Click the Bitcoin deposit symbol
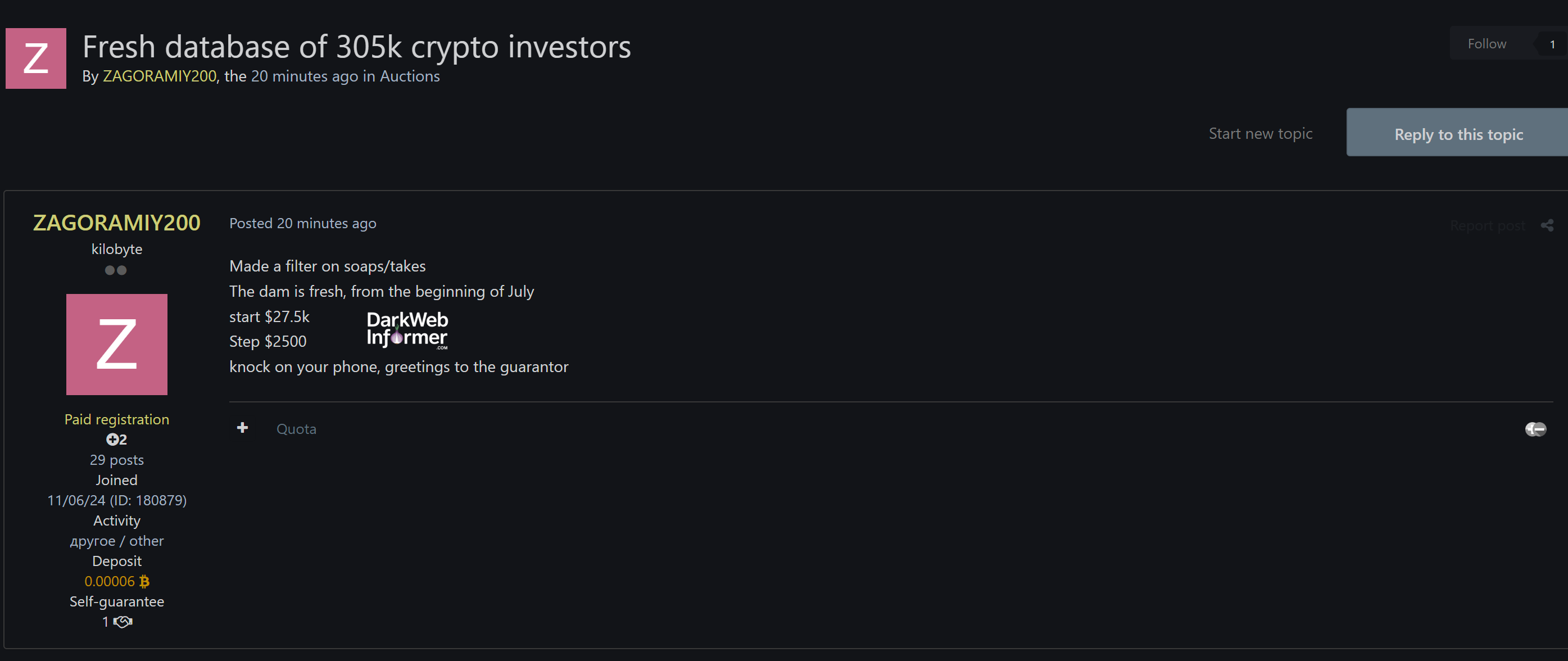The image size is (1568, 661). (144, 581)
